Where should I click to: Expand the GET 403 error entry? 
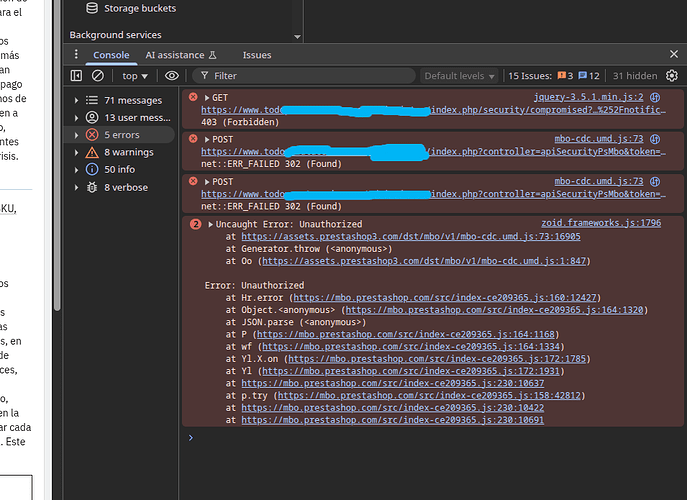click(x=207, y=98)
